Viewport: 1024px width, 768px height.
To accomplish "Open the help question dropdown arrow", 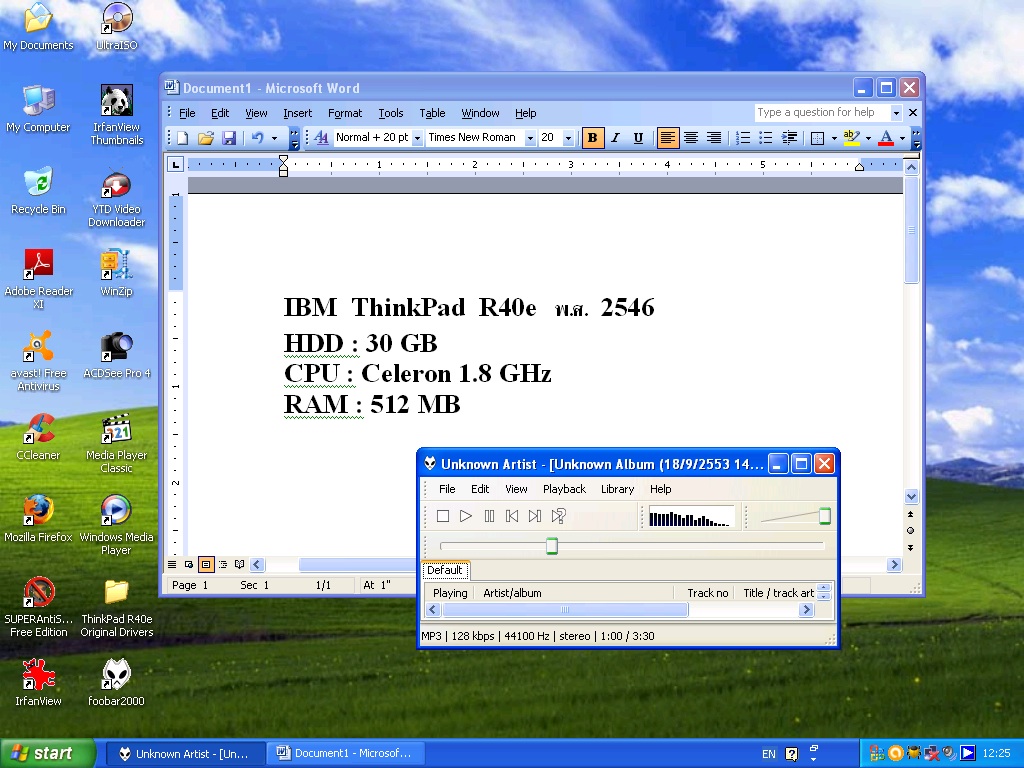I will click(x=896, y=113).
